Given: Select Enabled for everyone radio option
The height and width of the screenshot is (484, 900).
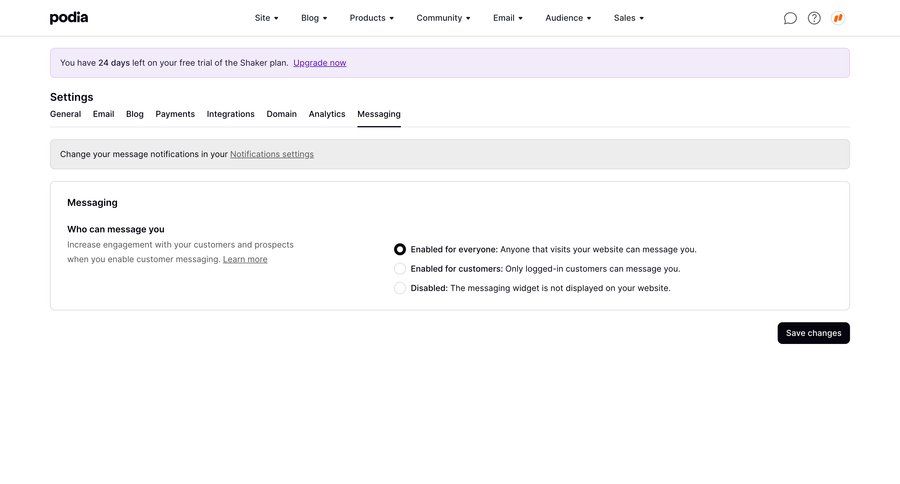Looking at the screenshot, I should click(x=400, y=249).
